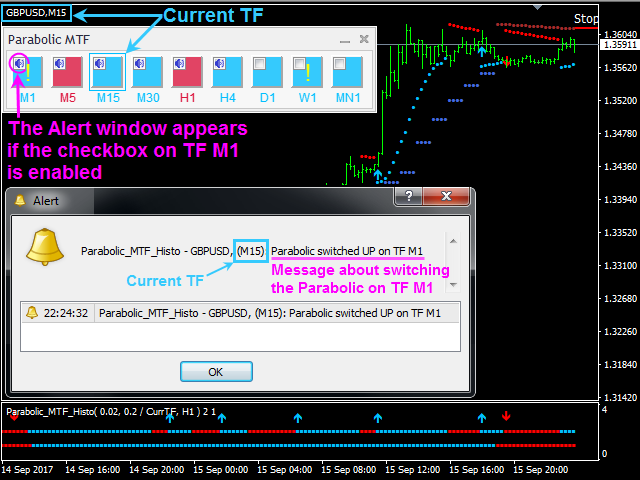The width and height of the screenshot is (640, 480).
Task: Click the 15 Sep 00:00 time label
Action: 220,470
